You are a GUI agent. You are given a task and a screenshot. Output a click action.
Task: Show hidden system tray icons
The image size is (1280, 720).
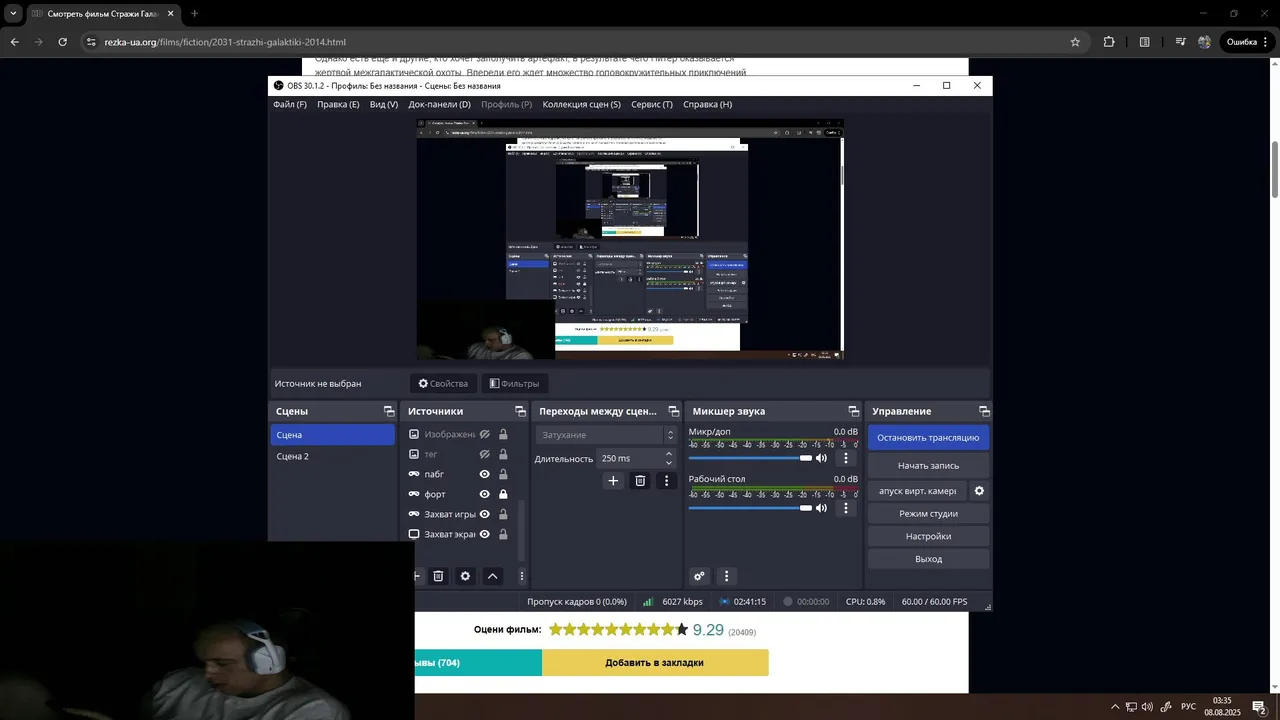tap(1115, 707)
